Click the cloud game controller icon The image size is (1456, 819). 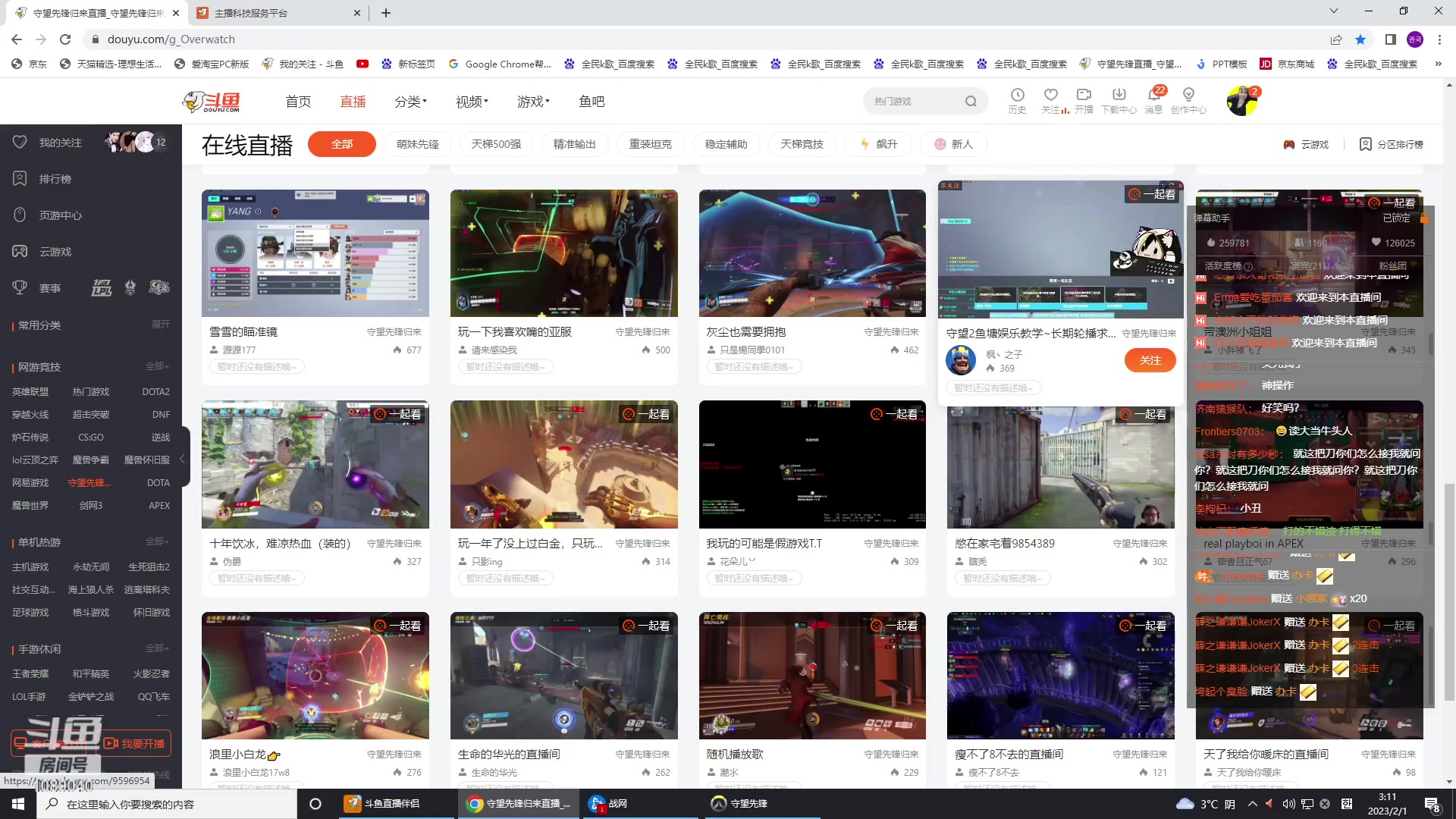(1288, 144)
